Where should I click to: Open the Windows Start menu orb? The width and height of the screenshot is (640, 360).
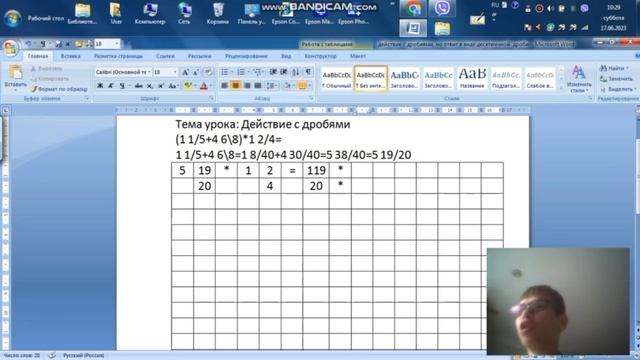12,18
